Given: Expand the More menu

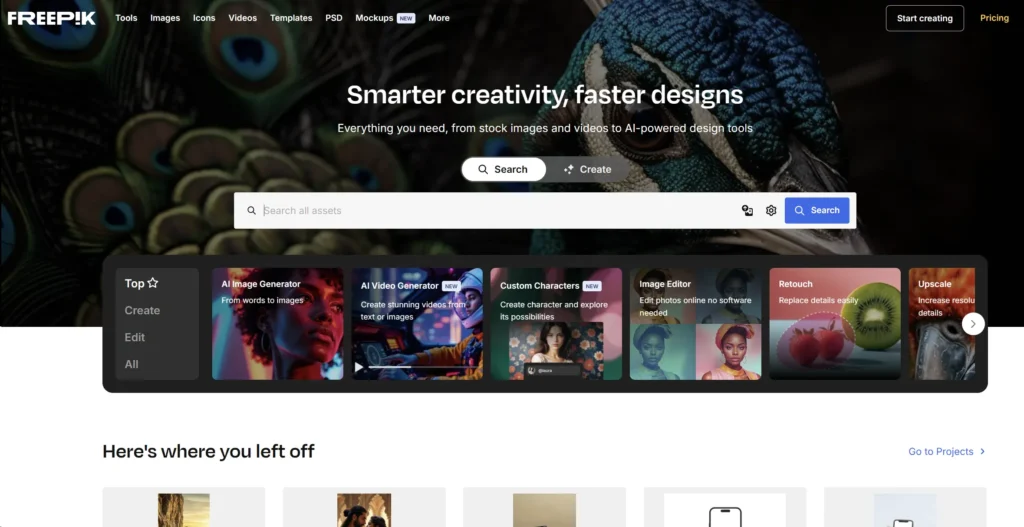Looking at the screenshot, I should click(x=439, y=18).
